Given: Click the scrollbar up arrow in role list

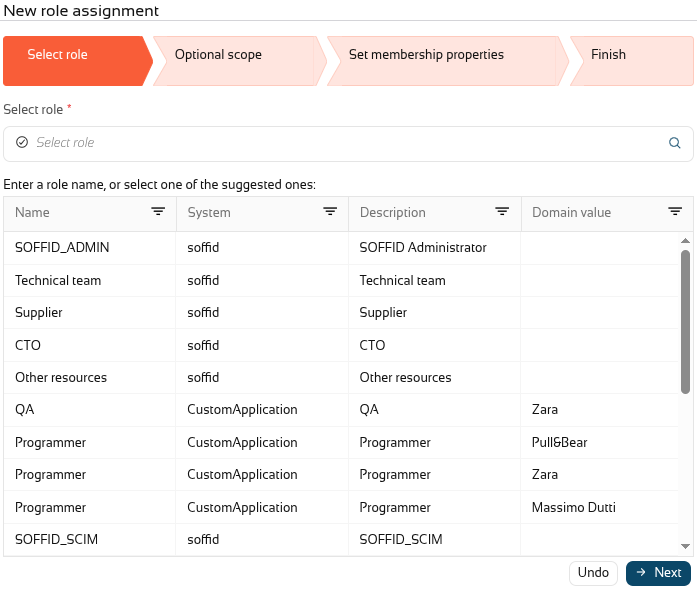Looking at the screenshot, I should tap(685, 240).
